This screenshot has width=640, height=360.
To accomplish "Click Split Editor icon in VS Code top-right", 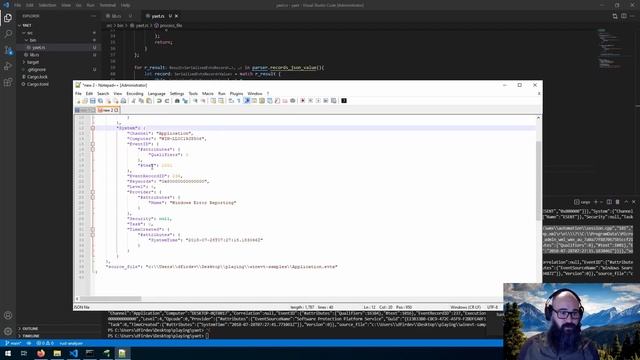I will 624,16.
